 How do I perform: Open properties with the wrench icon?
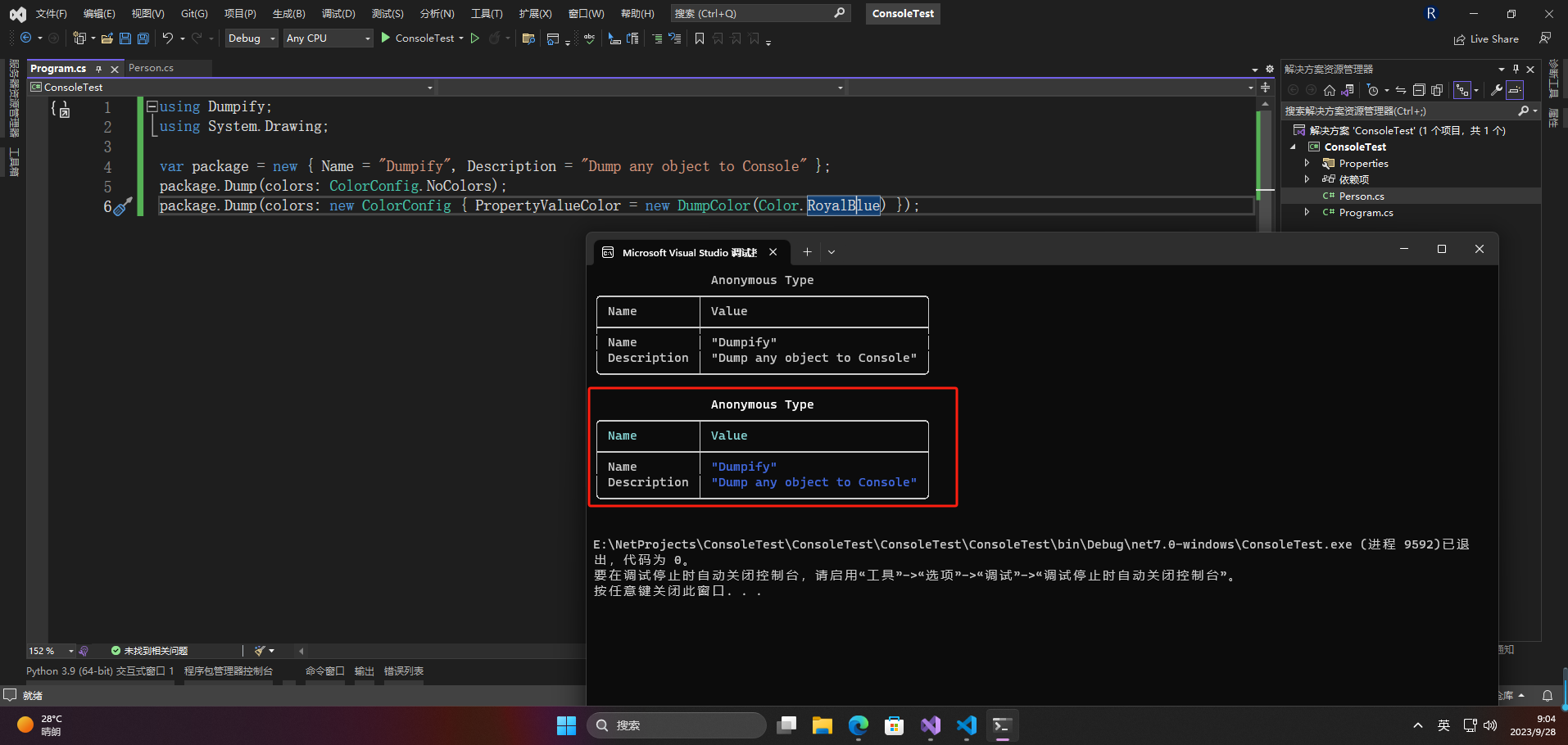click(1497, 90)
